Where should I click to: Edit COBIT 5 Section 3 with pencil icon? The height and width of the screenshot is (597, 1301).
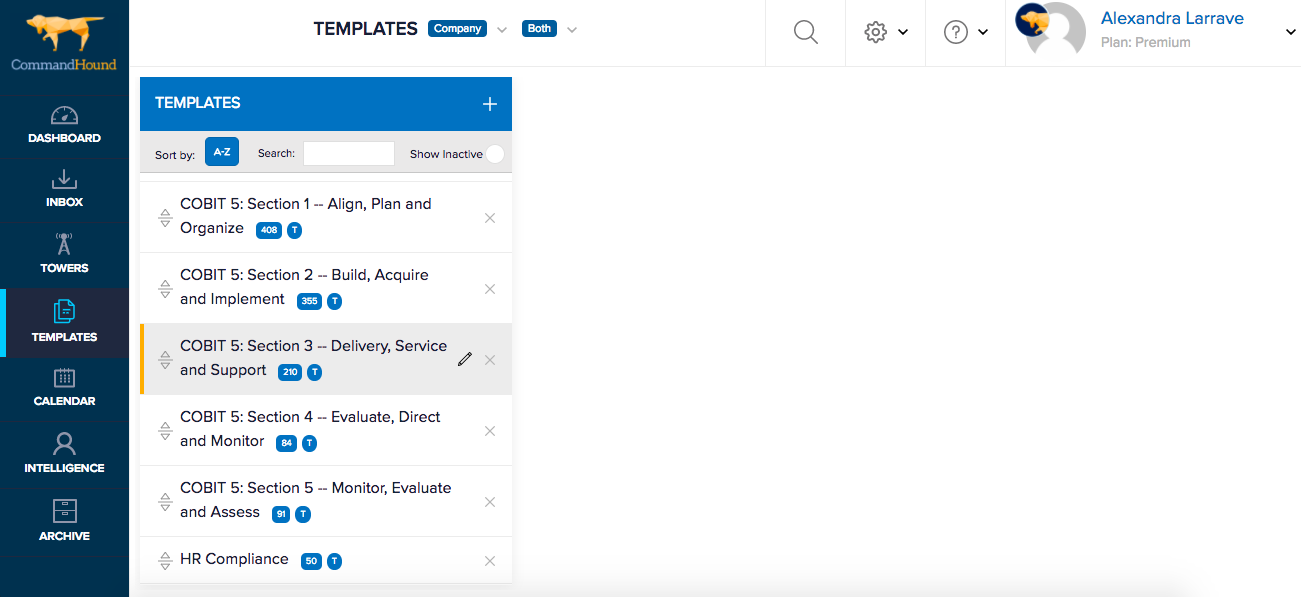(464, 360)
